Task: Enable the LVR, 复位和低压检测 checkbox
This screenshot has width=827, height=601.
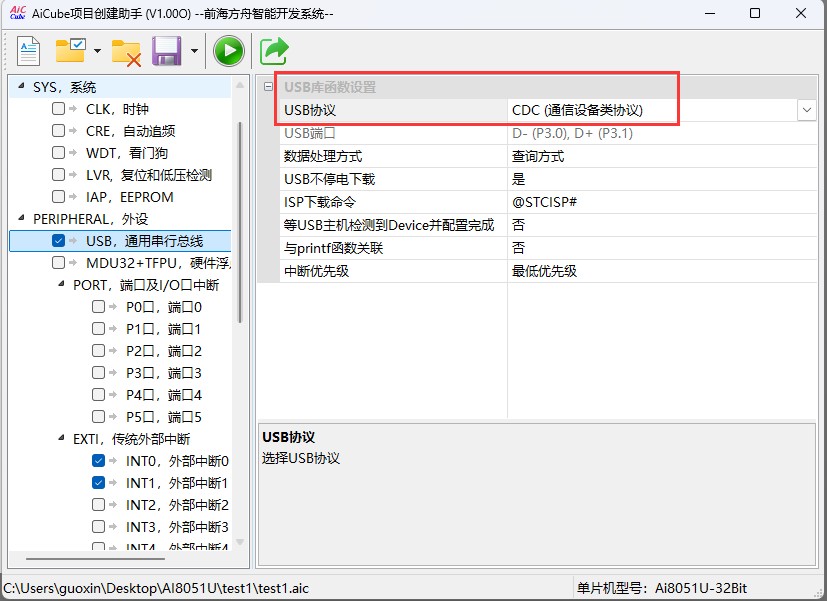Action: tap(59, 175)
